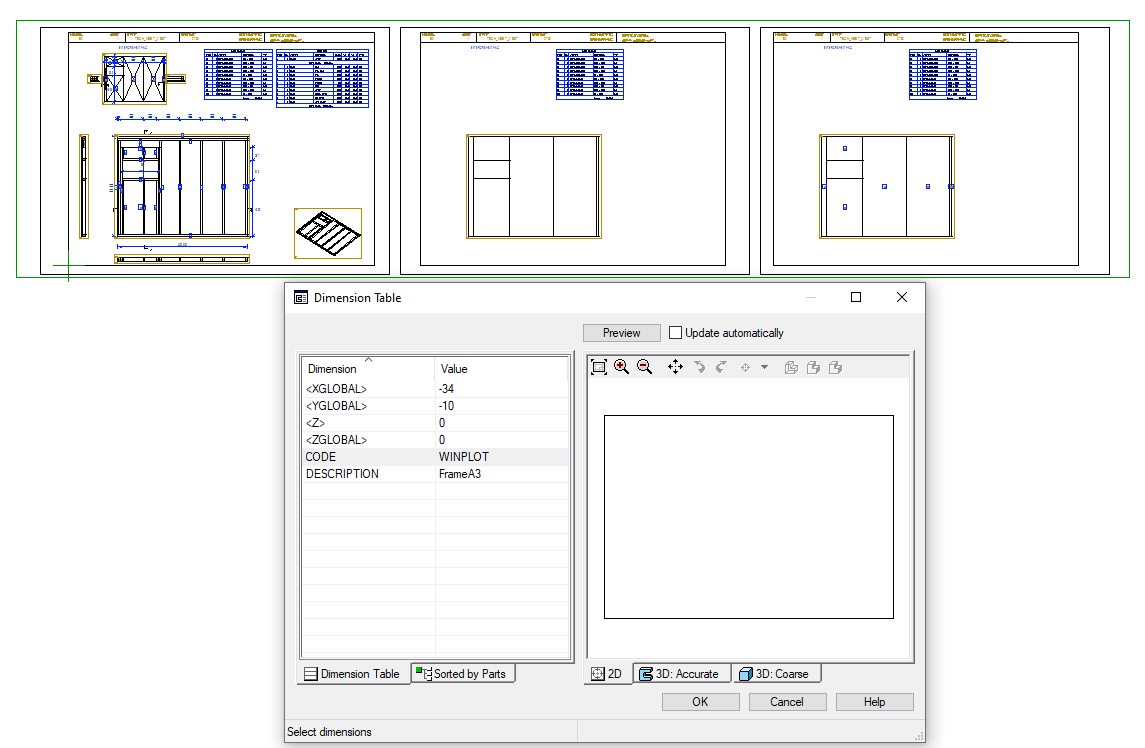Click the rotate left arrow icon
This screenshot has height=748, width=1145.
coord(699,367)
